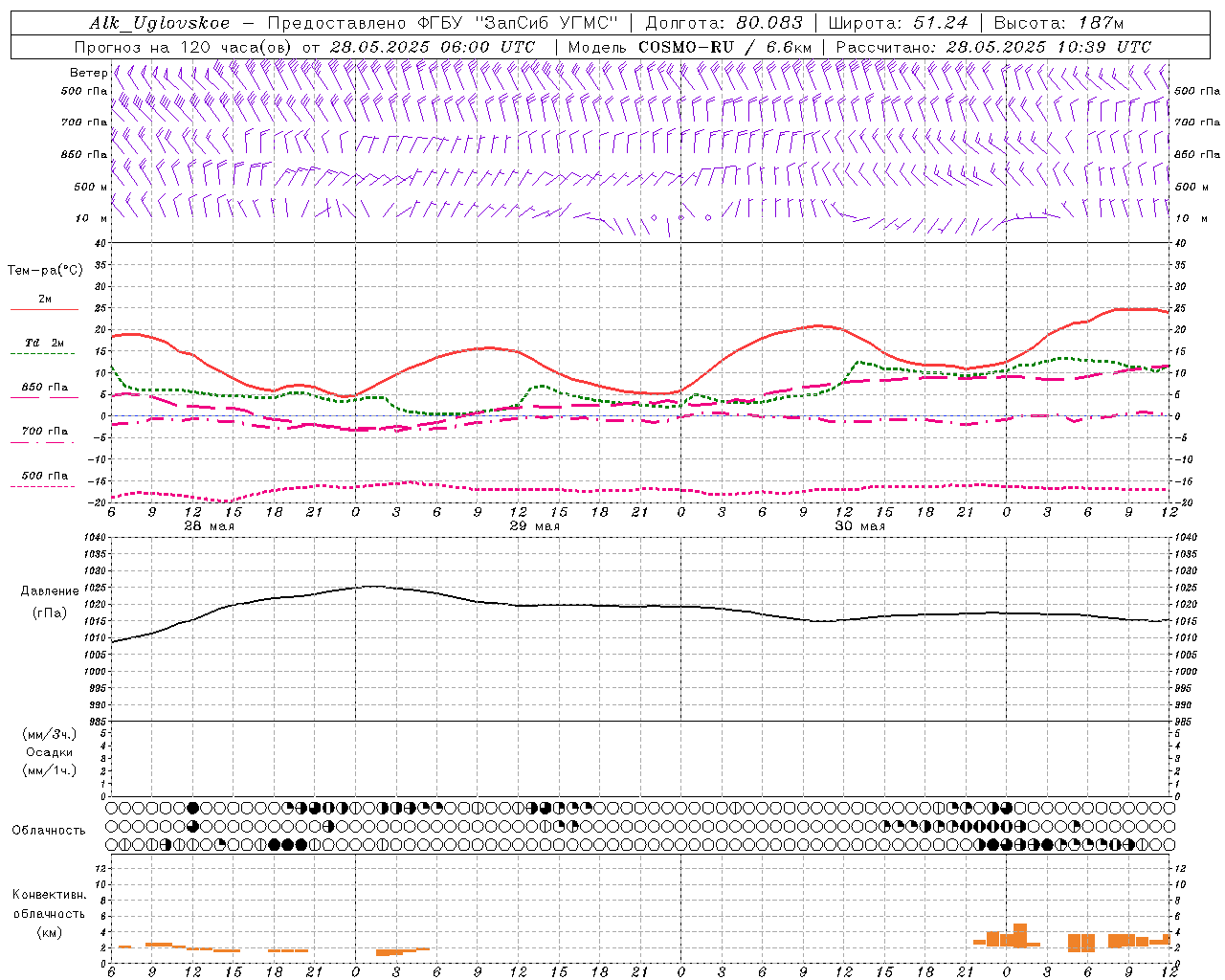Click the (гПа) unit under Давление

coord(48,612)
